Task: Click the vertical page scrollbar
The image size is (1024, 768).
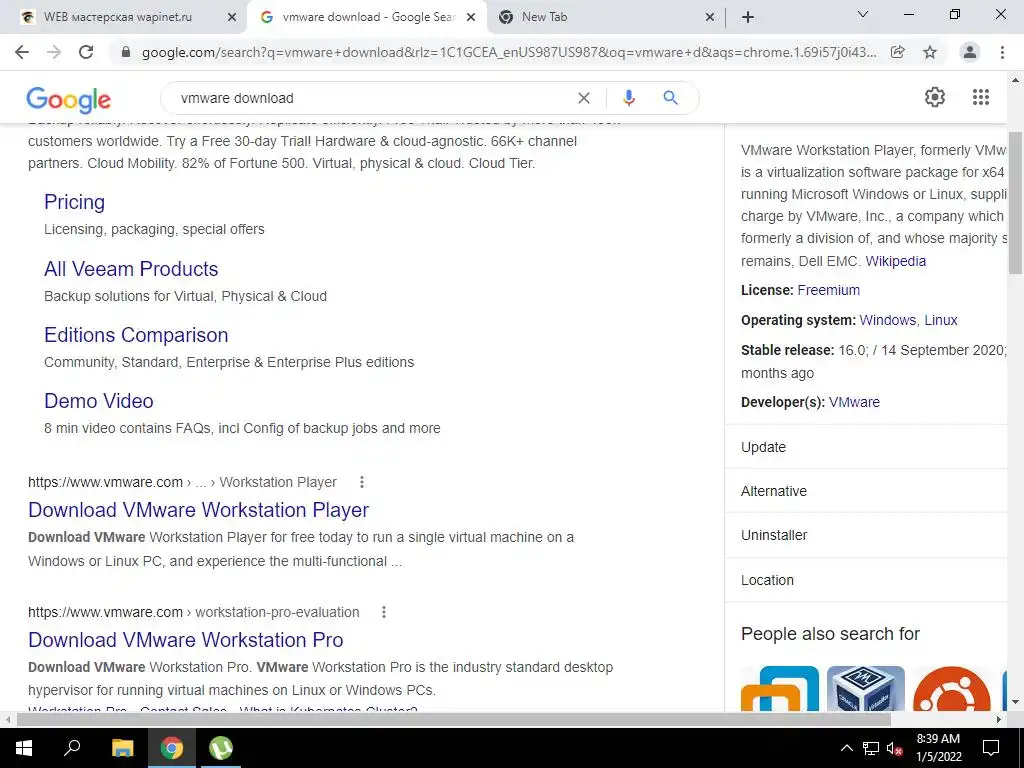Action: (1016, 202)
